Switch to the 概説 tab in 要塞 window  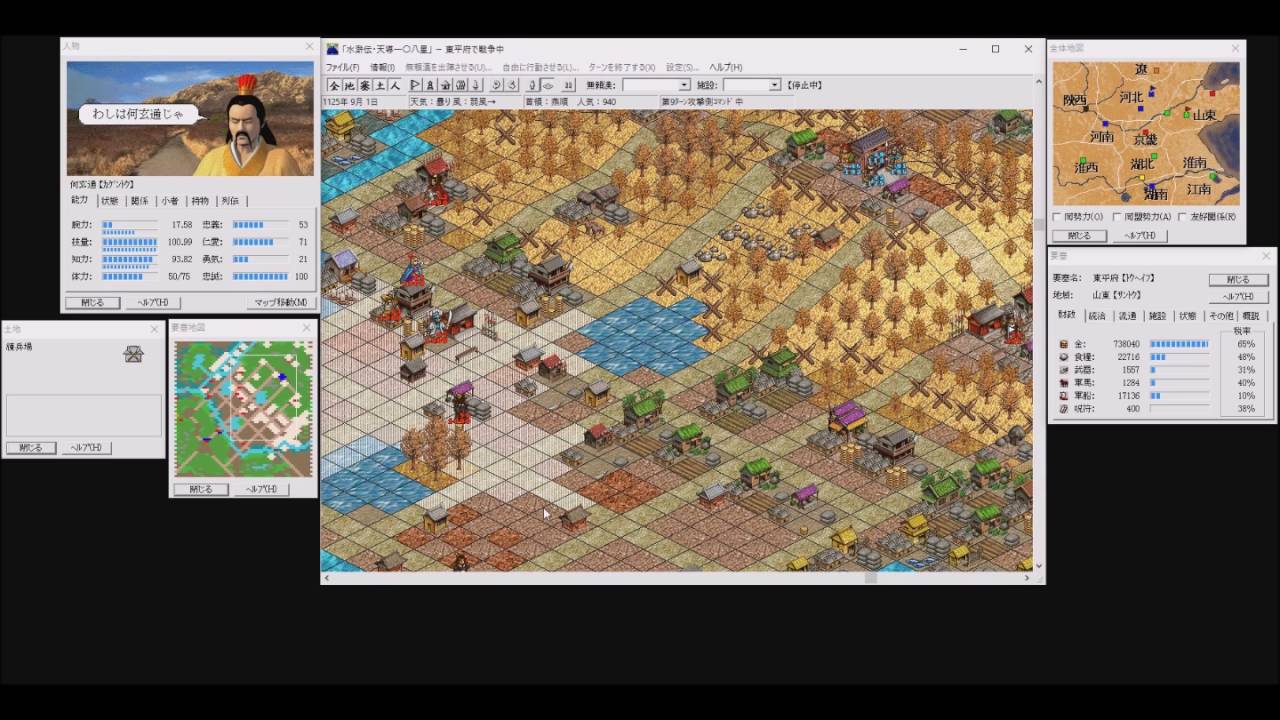tap(1251, 316)
